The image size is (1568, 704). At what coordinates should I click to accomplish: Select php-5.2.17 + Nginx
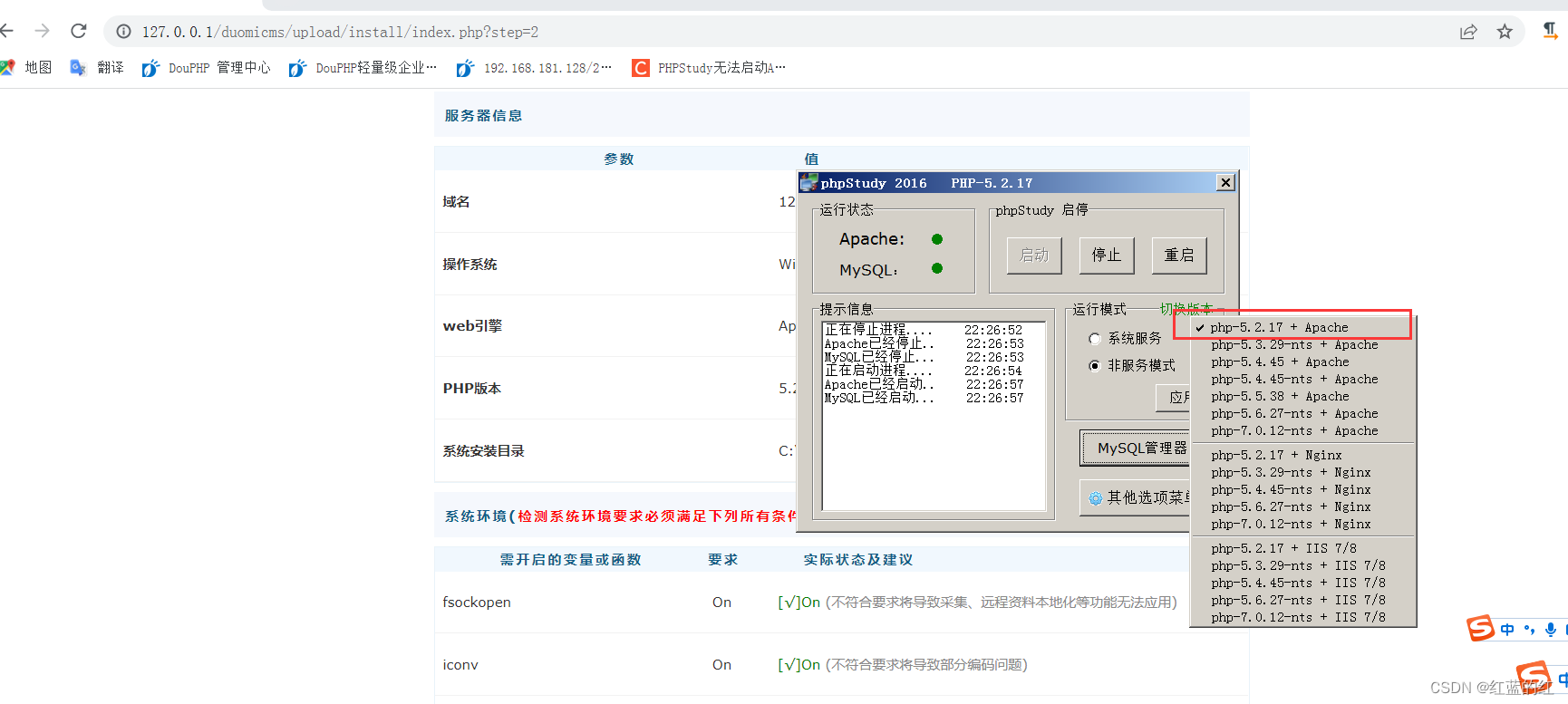pos(1301,456)
